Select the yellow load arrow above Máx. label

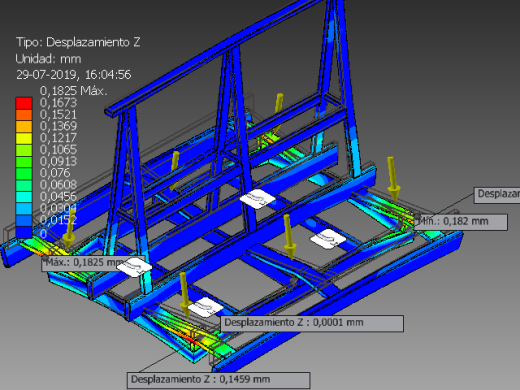pyautogui.click(x=69, y=230)
